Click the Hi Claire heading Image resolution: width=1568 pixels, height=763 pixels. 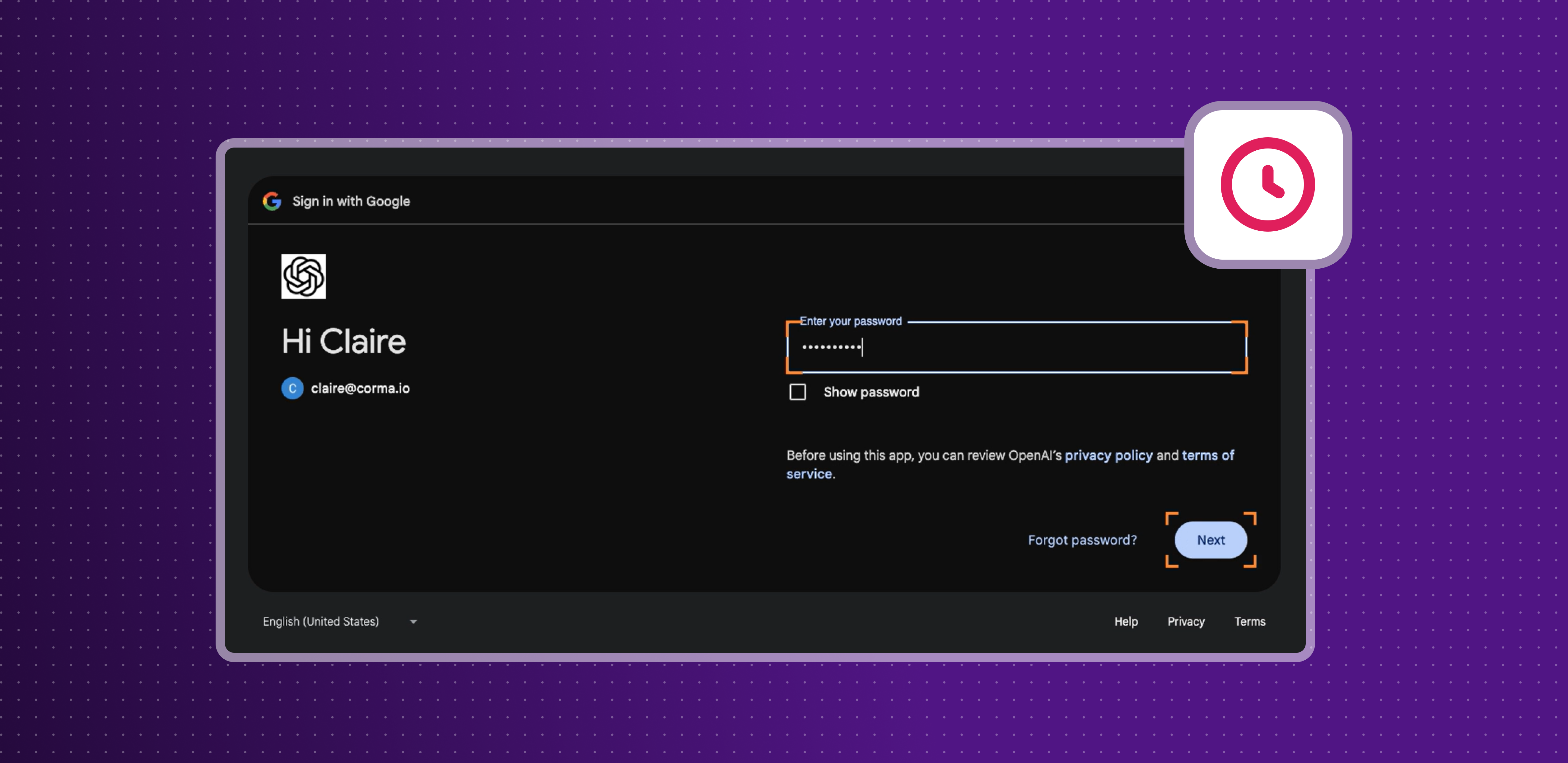point(343,341)
